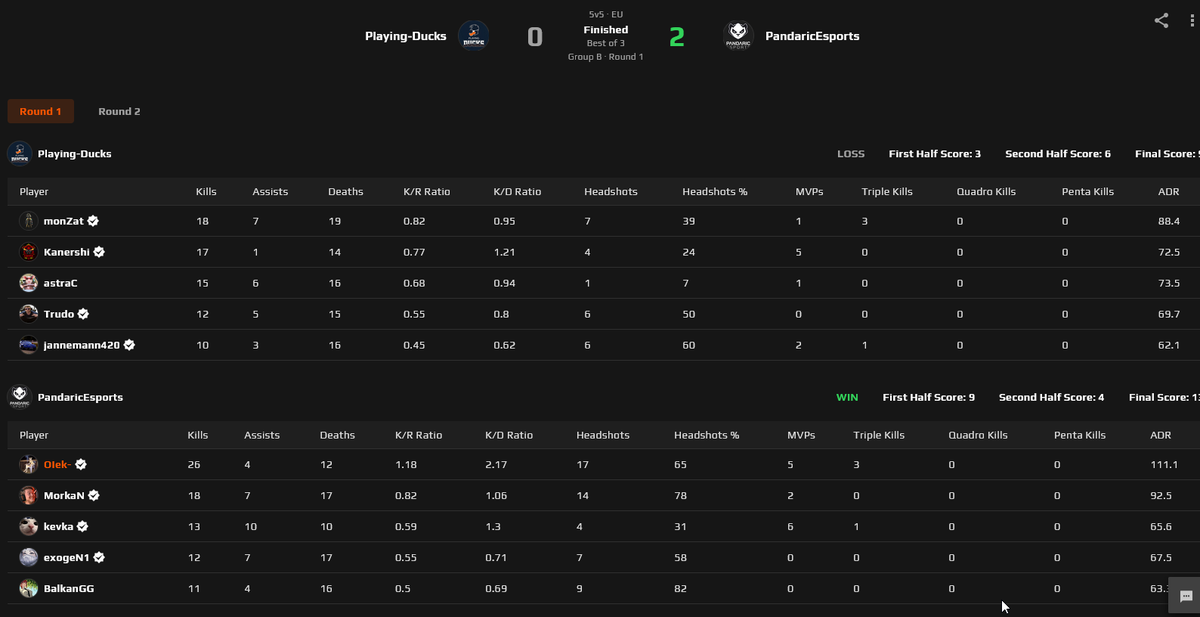Click kevka's avatar
The image size is (1200, 617).
point(28,527)
